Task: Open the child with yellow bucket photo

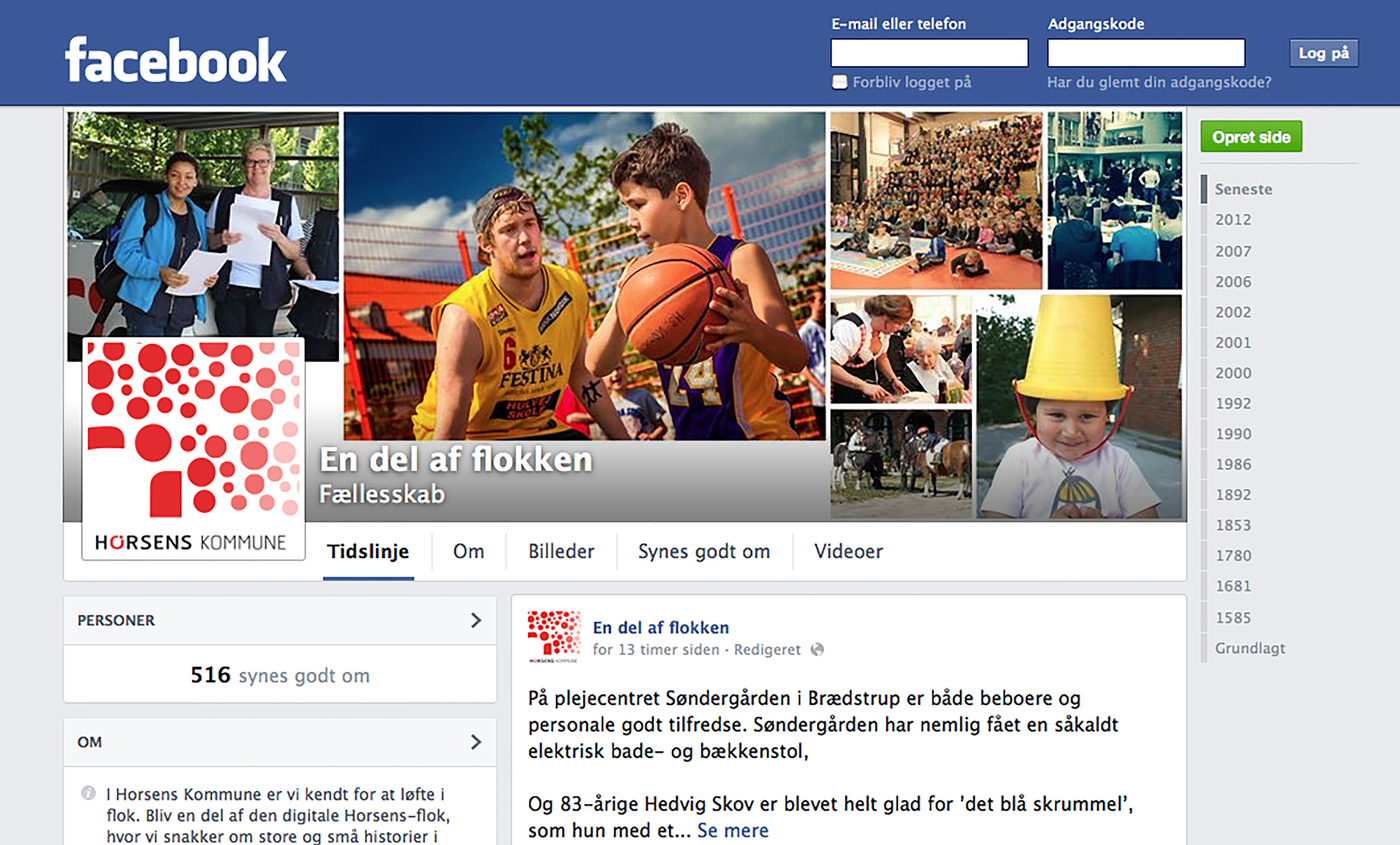Action: pos(1079,406)
